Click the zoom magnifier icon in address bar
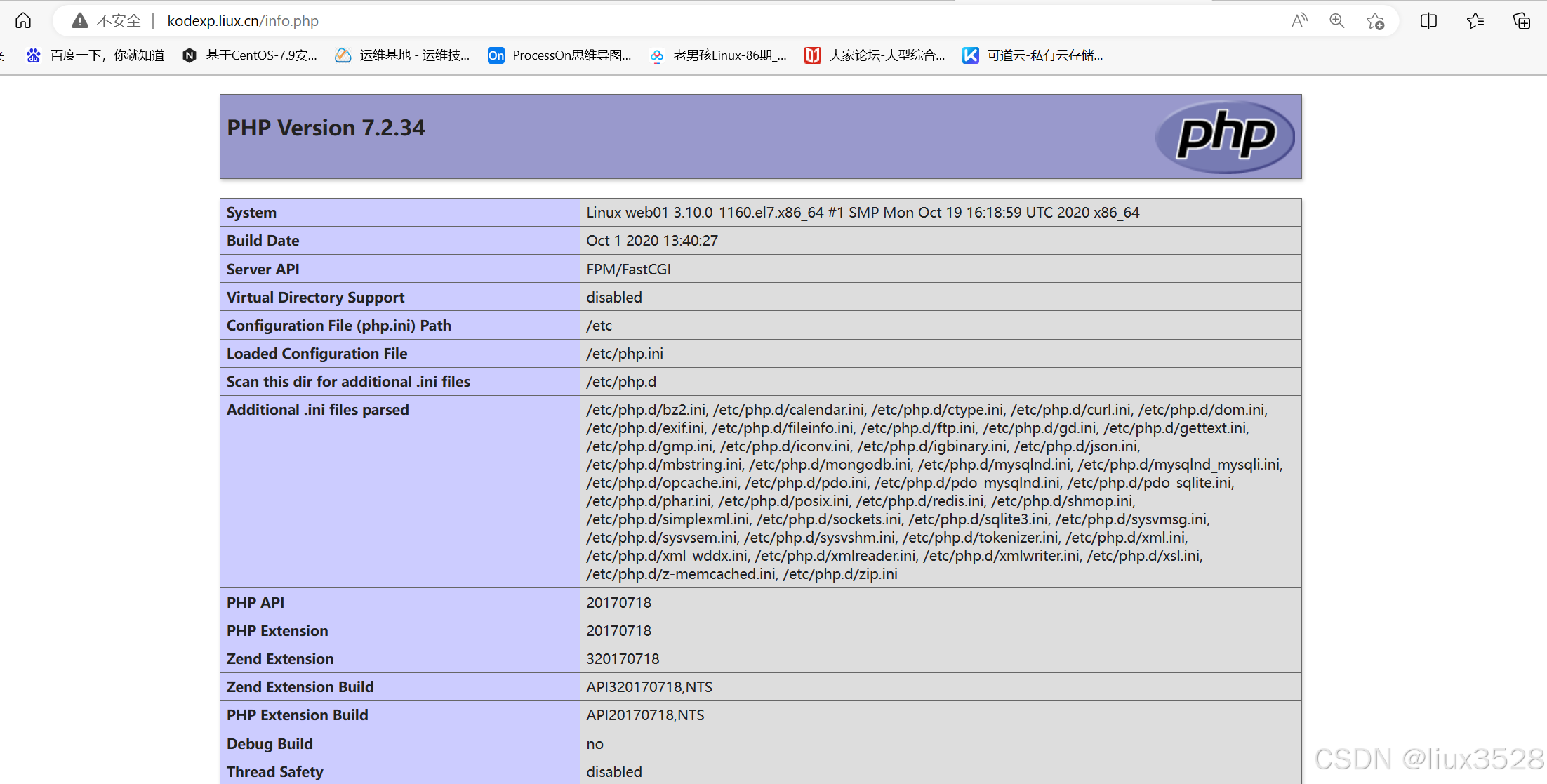The height and width of the screenshot is (784, 1547). coord(1337,21)
